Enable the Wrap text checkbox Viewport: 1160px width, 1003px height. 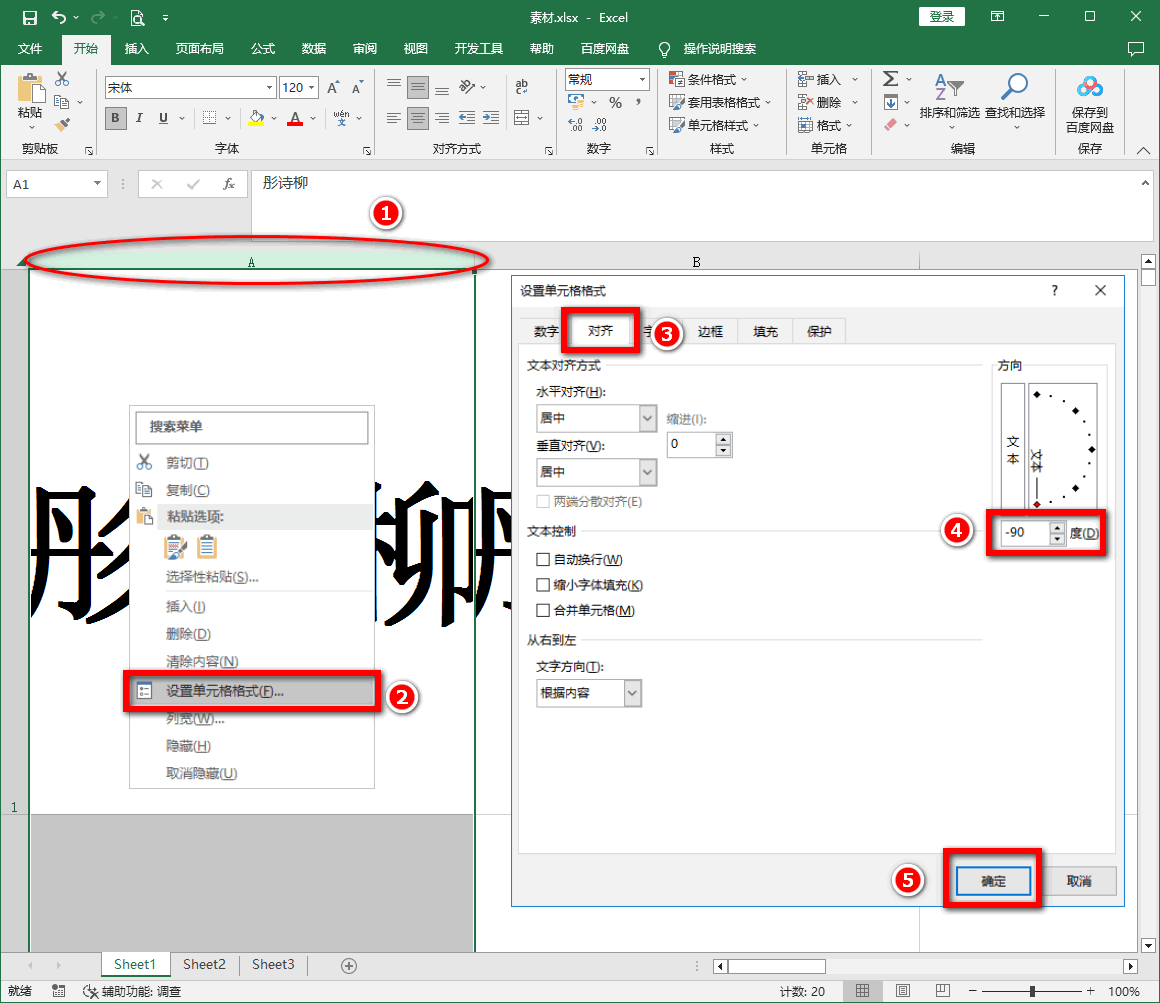coord(543,560)
